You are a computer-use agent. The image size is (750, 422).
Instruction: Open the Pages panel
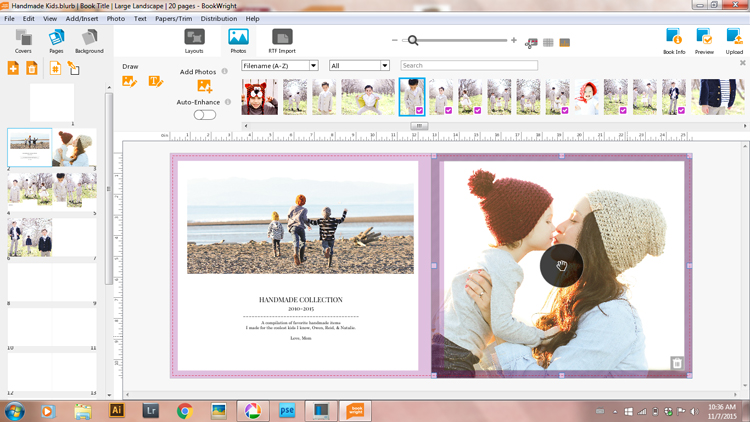[56, 41]
